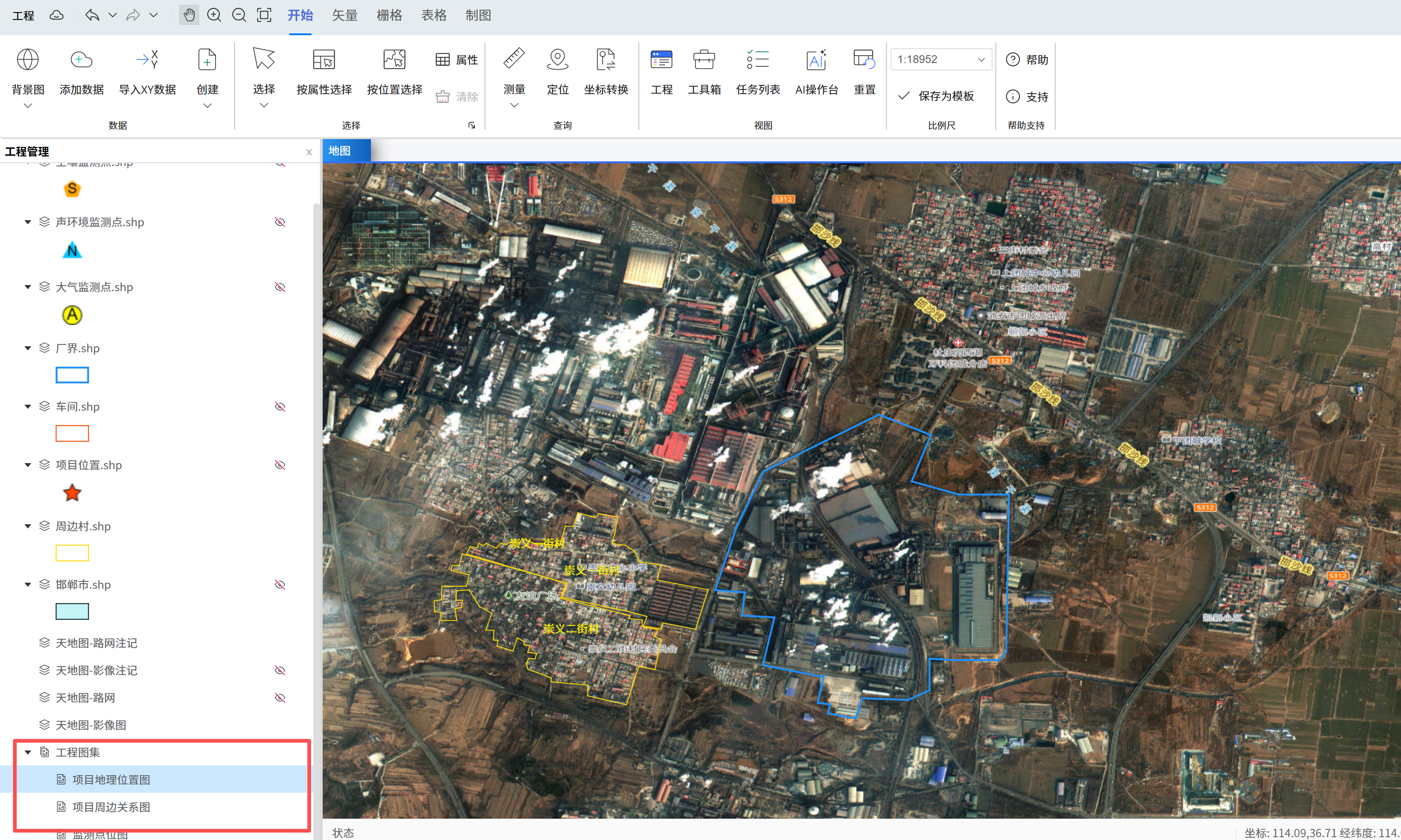Open the toolbox icon
This screenshot has height=840, width=1401.
pyautogui.click(x=704, y=59)
